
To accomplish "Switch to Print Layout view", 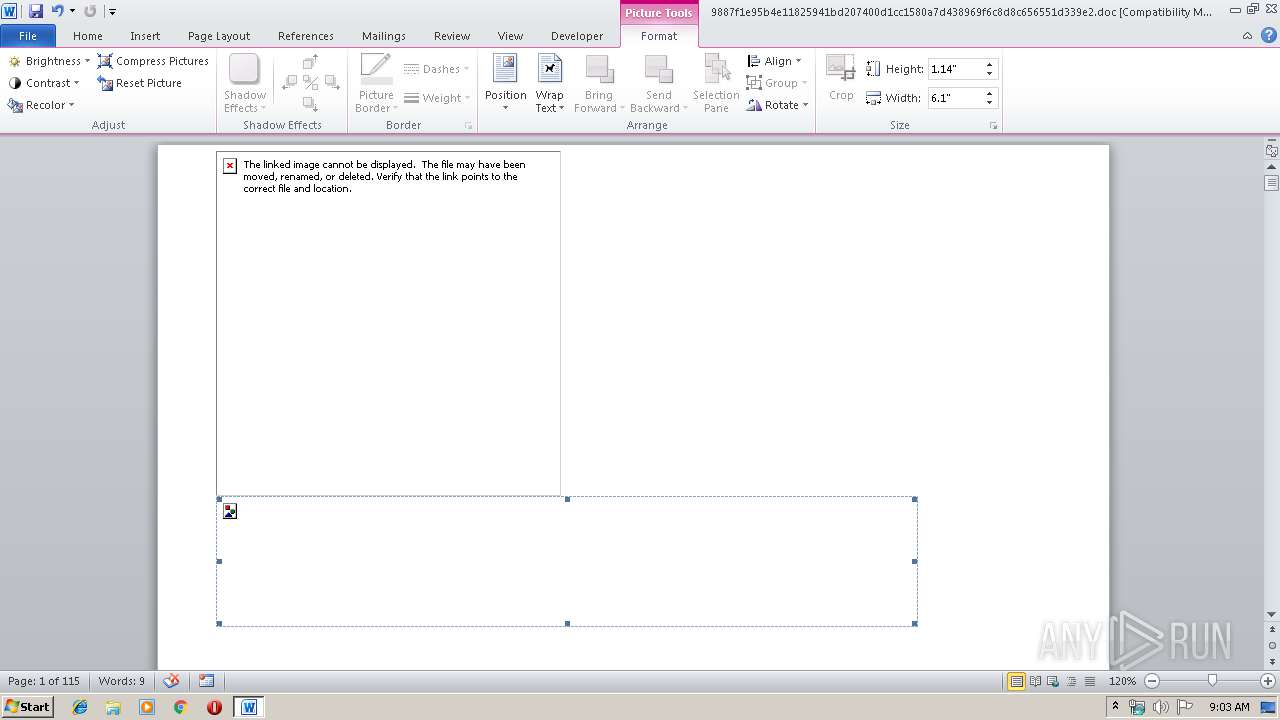I will (1017, 681).
